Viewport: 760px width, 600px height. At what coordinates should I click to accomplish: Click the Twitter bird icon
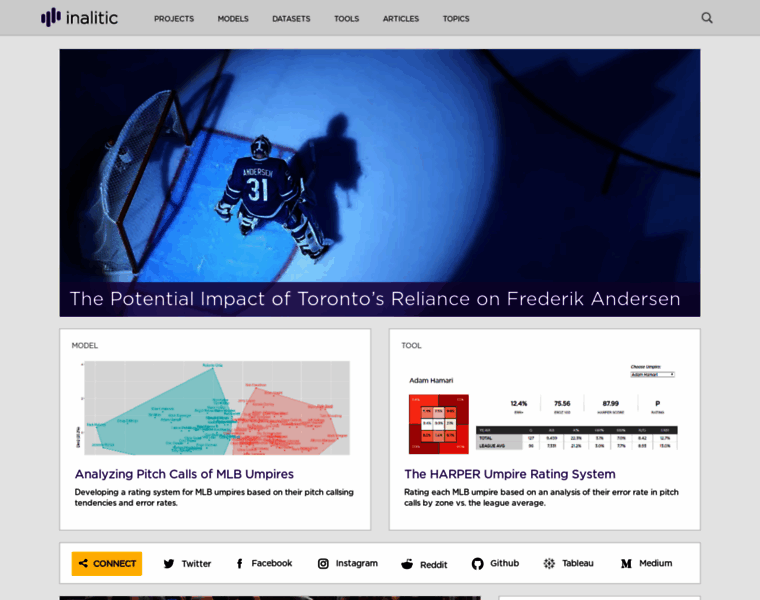[x=169, y=564]
